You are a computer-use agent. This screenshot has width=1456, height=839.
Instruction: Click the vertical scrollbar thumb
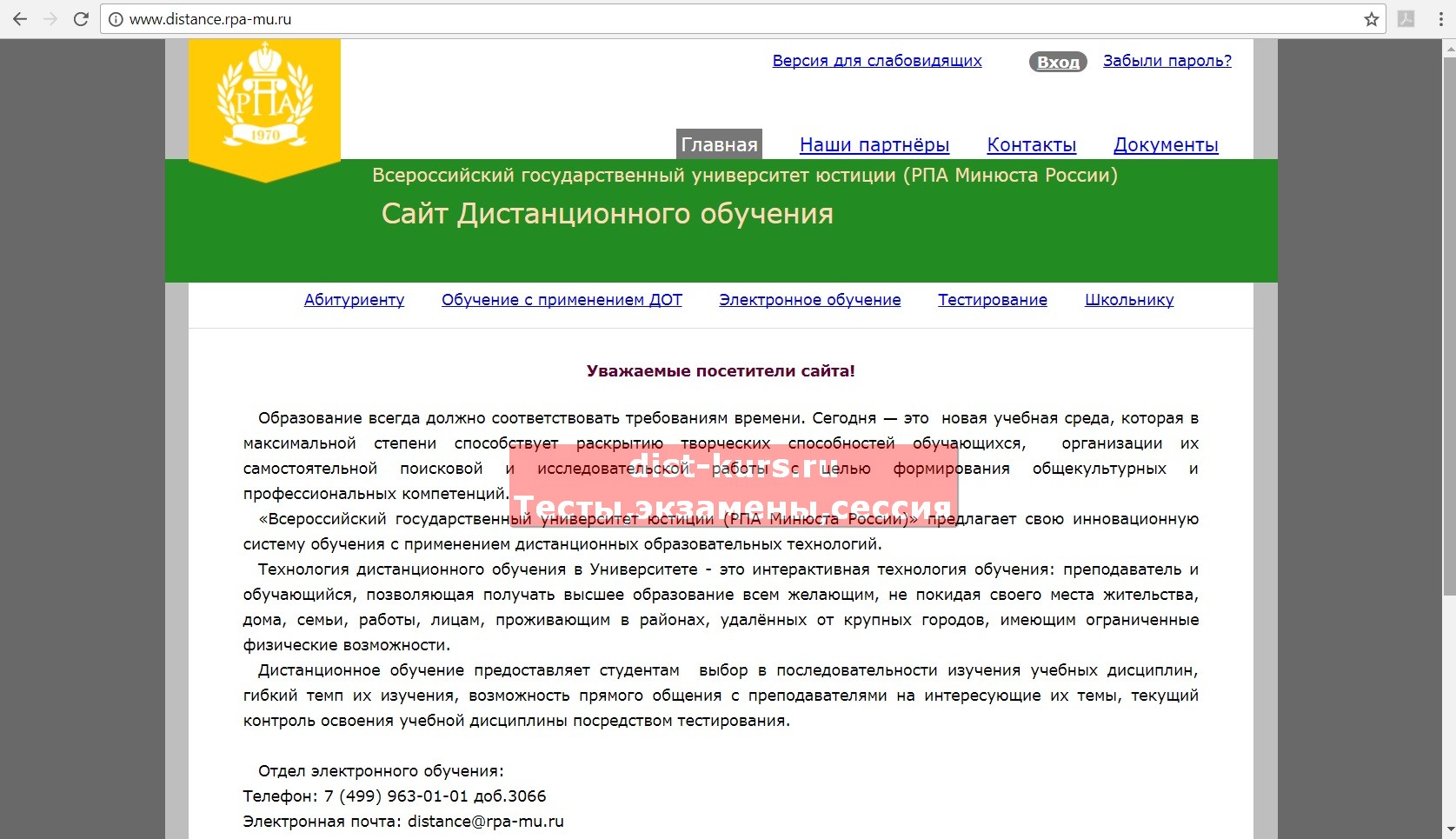click(1449, 326)
